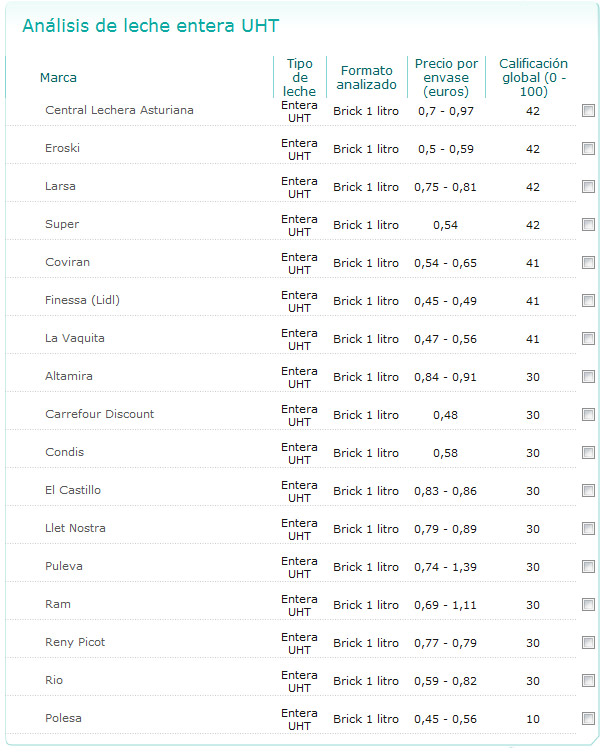Enable the Super row checkbox
This screenshot has width=608, height=754.
click(588, 225)
